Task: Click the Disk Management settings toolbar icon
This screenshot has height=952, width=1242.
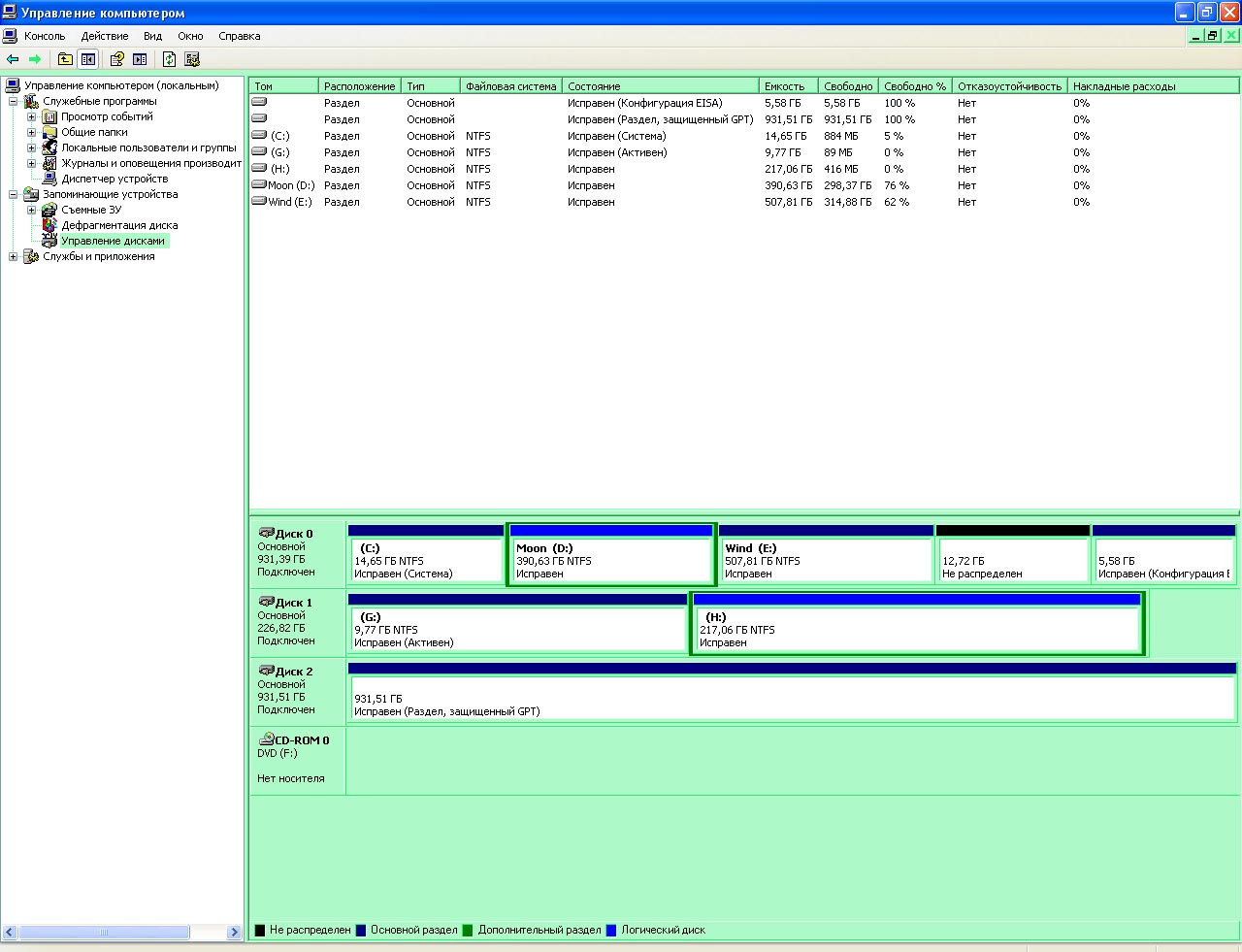Action: click(192, 59)
